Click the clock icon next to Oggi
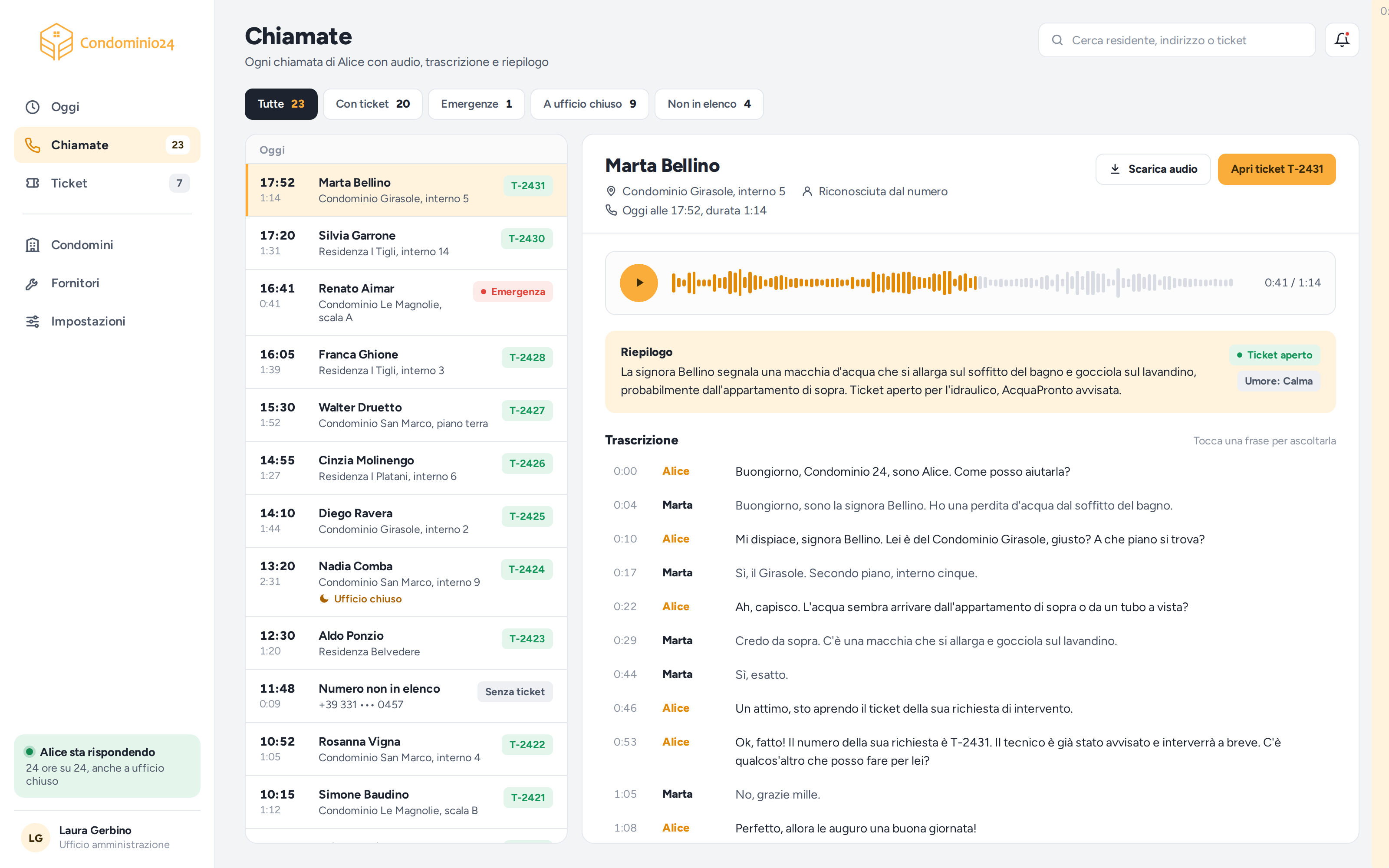This screenshot has height=868, width=1389. coord(33,107)
